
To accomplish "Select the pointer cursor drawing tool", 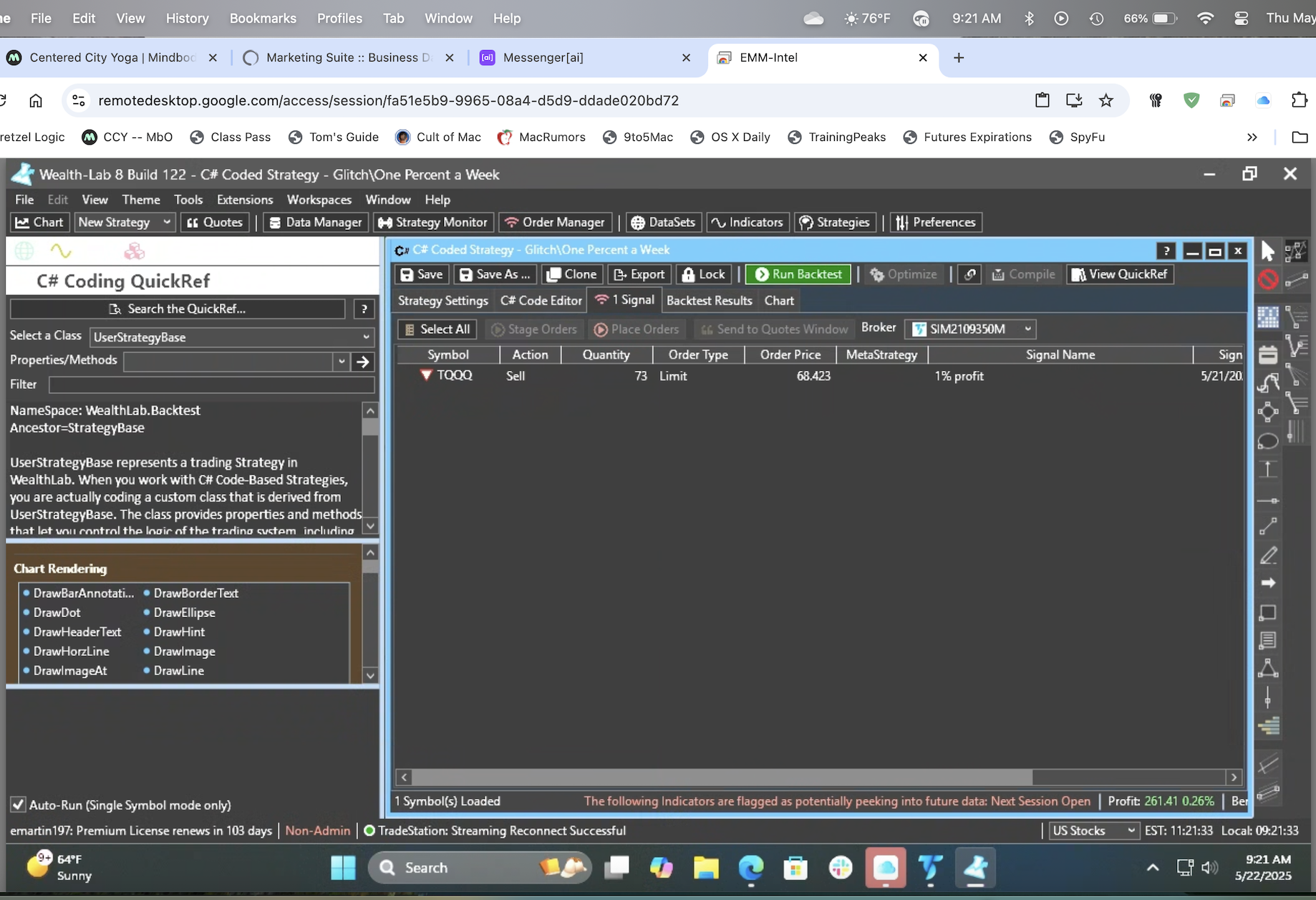I will pos(1268,251).
